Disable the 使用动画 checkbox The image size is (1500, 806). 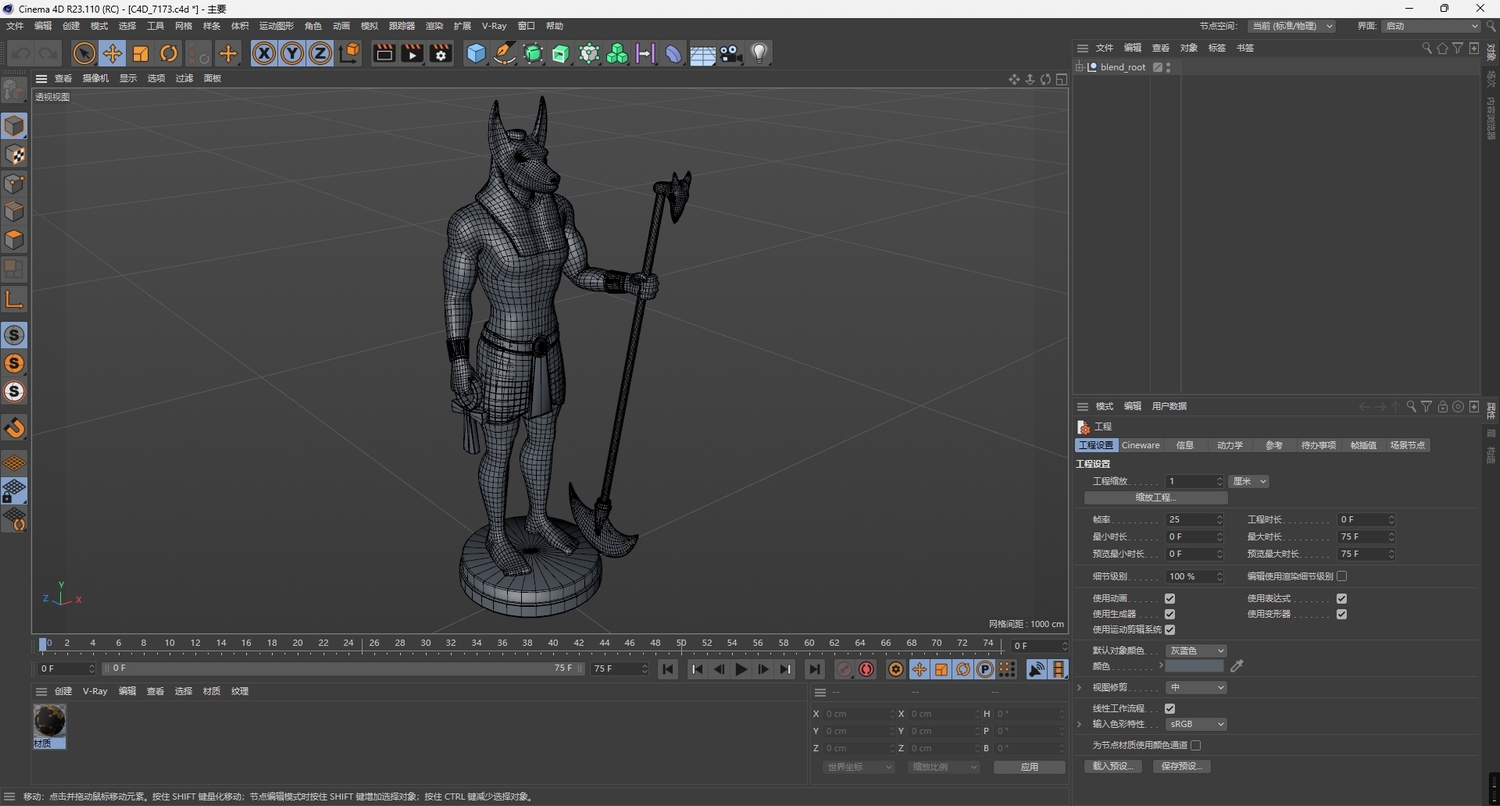tap(1170, 598)
